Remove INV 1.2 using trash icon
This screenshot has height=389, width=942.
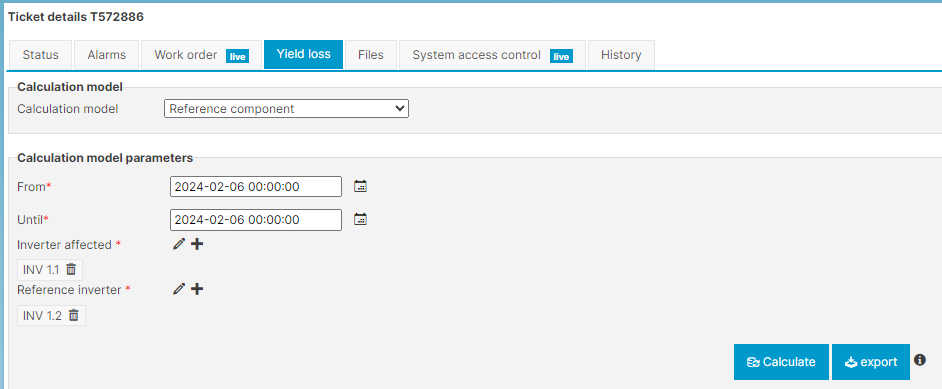point(73,315)
